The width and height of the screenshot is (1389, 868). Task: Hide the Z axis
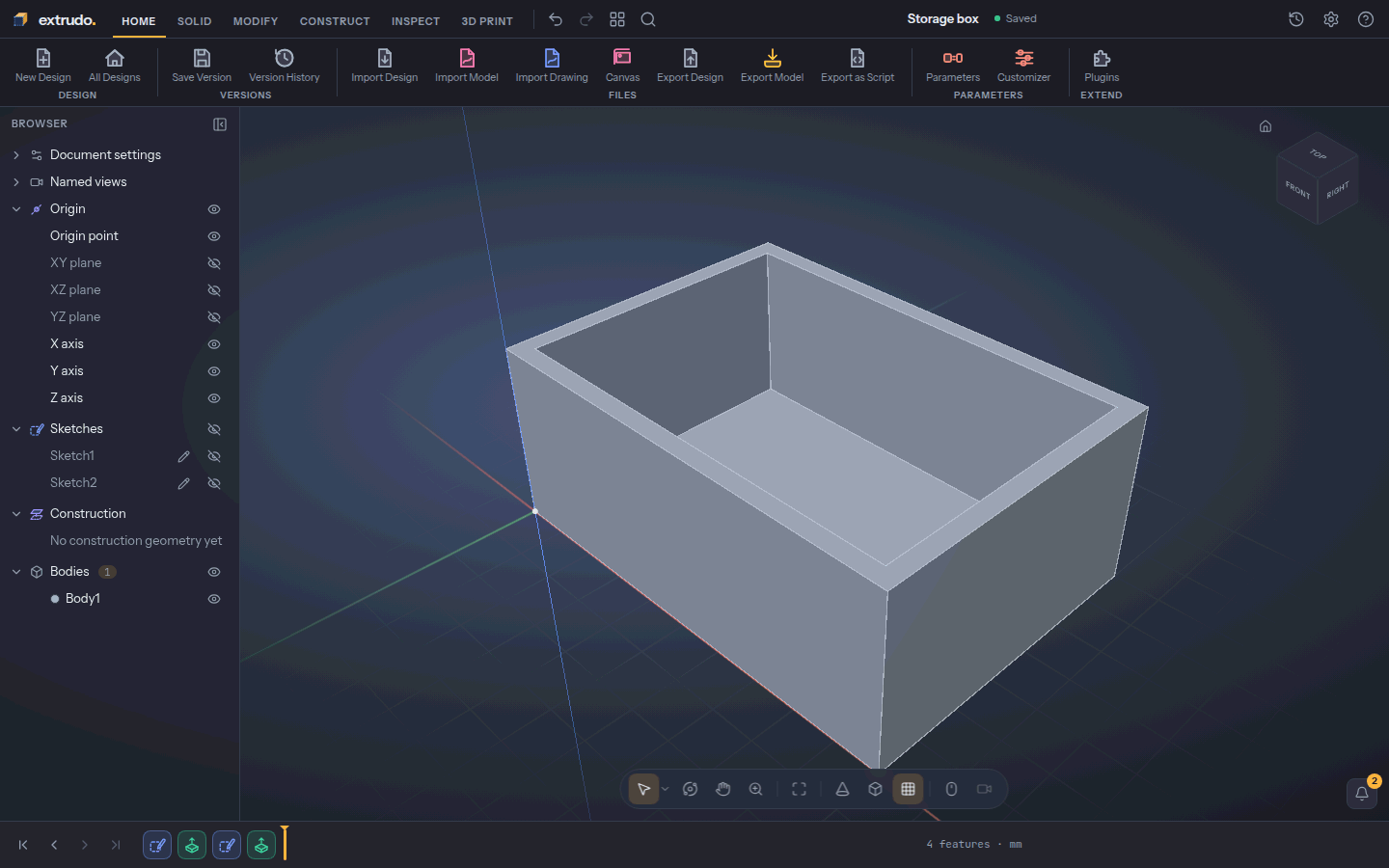tap(214, 398)
